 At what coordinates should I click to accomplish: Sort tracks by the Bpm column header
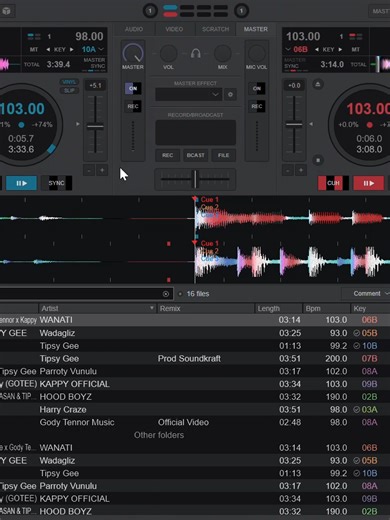click(326, 308)
